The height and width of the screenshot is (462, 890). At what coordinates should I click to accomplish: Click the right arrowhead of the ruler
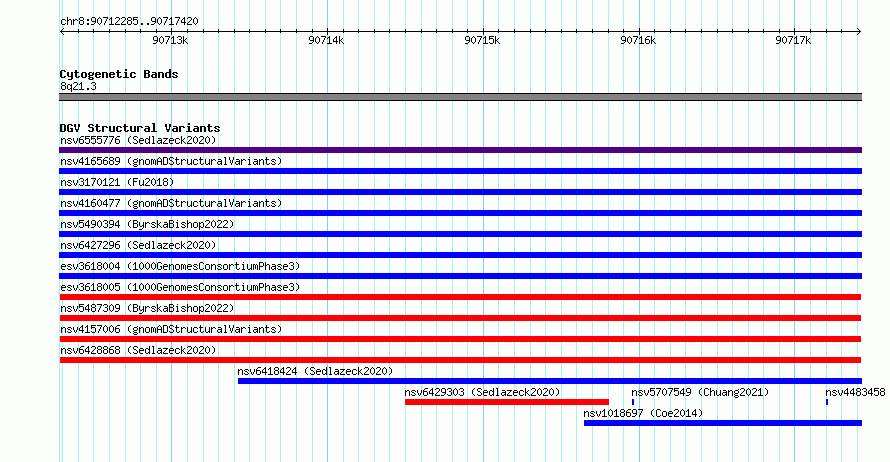[x=859, y=32]
